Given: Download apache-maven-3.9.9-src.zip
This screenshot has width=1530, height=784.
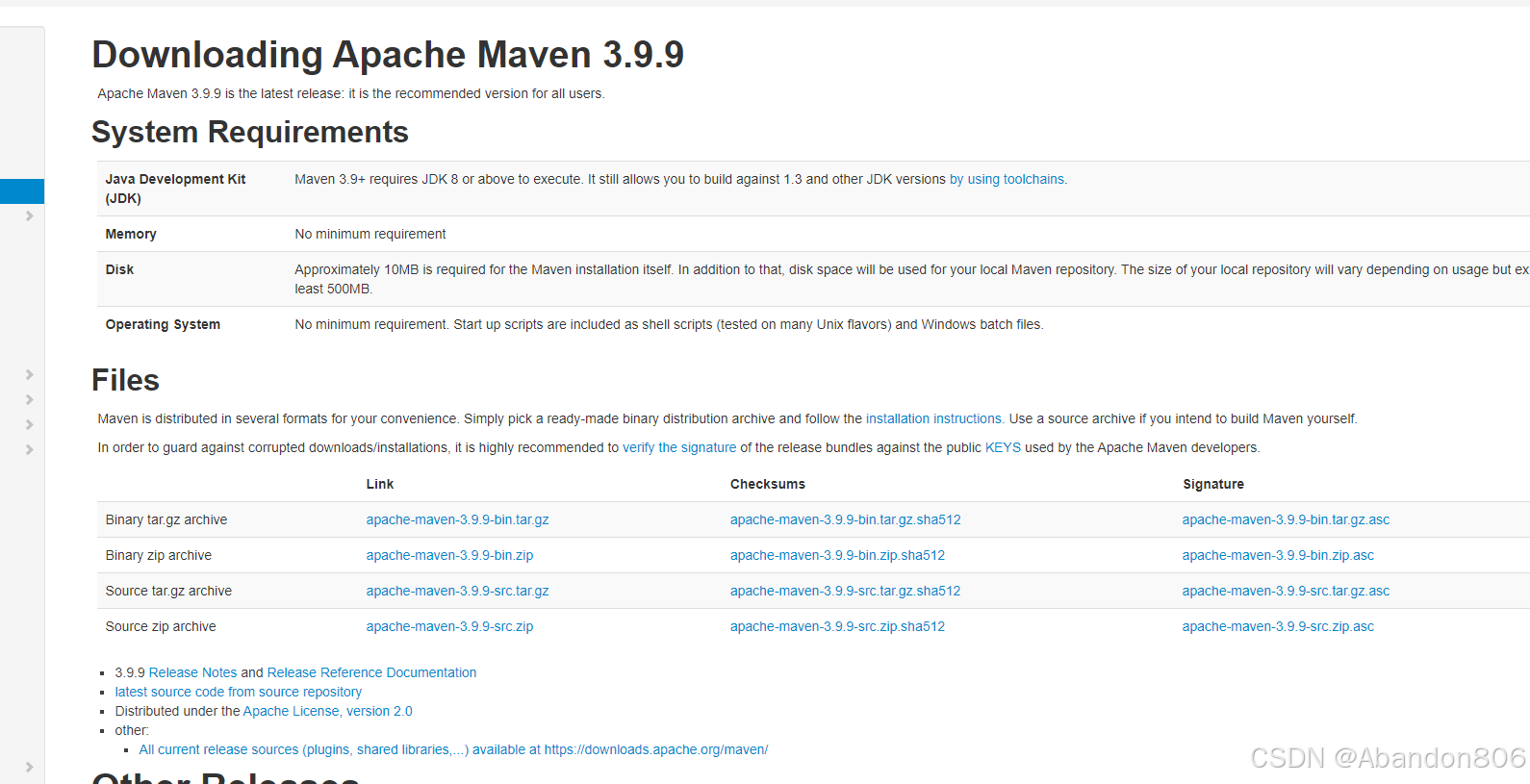Looking at the screenshot, I should tap(449, 626).
